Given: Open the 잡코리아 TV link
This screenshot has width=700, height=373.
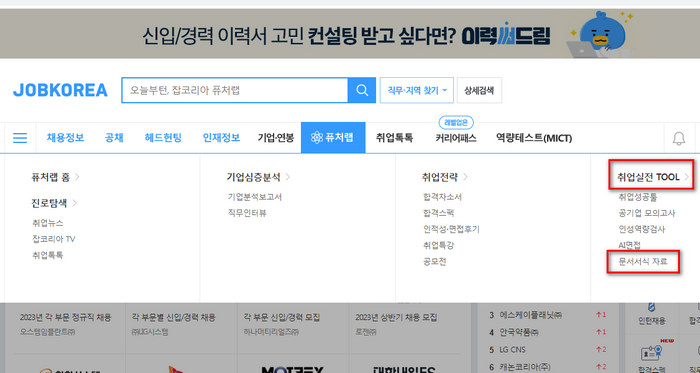Looking at the screenshot, I should pyautogui.click(x=54, y=239).
